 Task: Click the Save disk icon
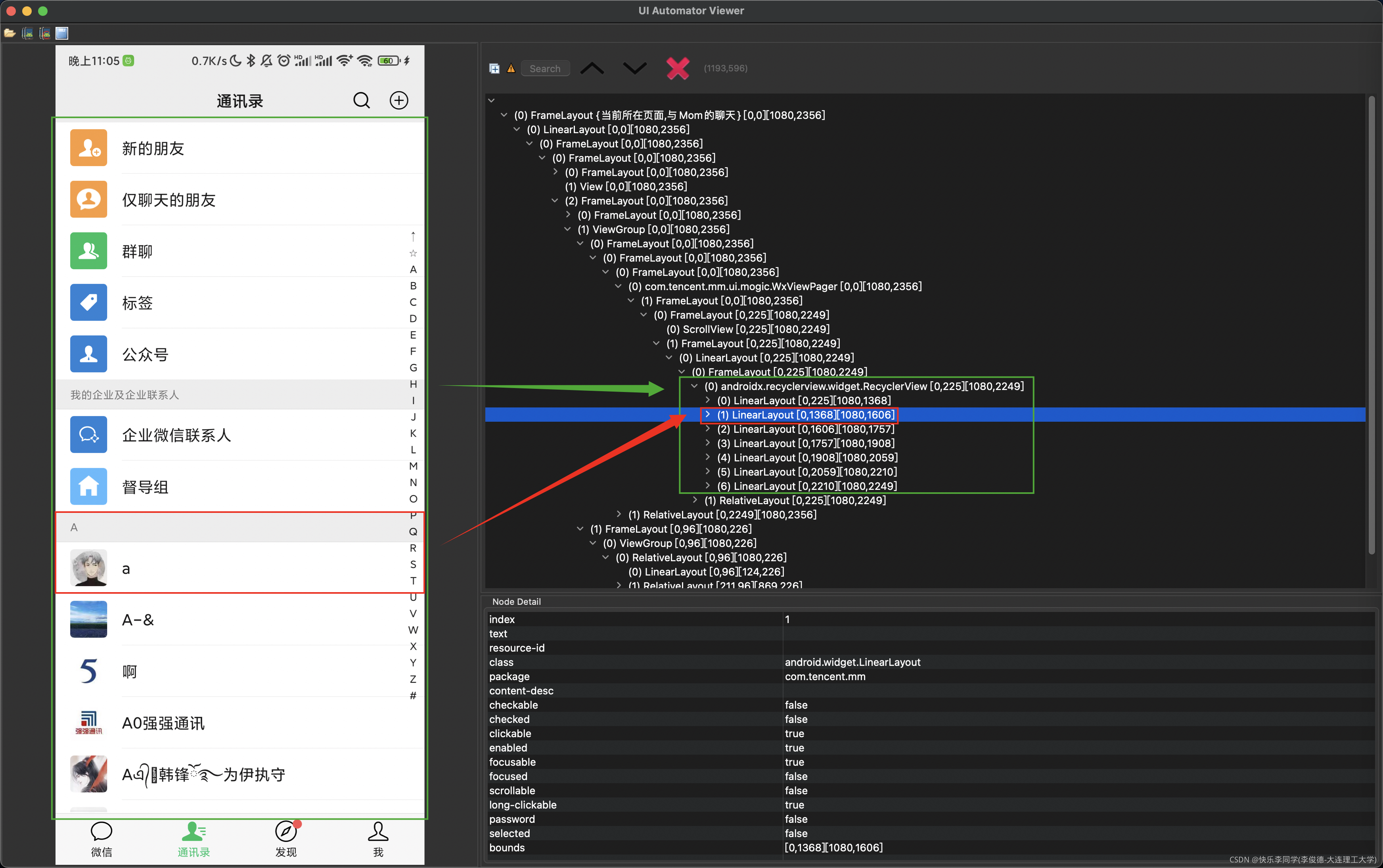[x=62, y=33]
